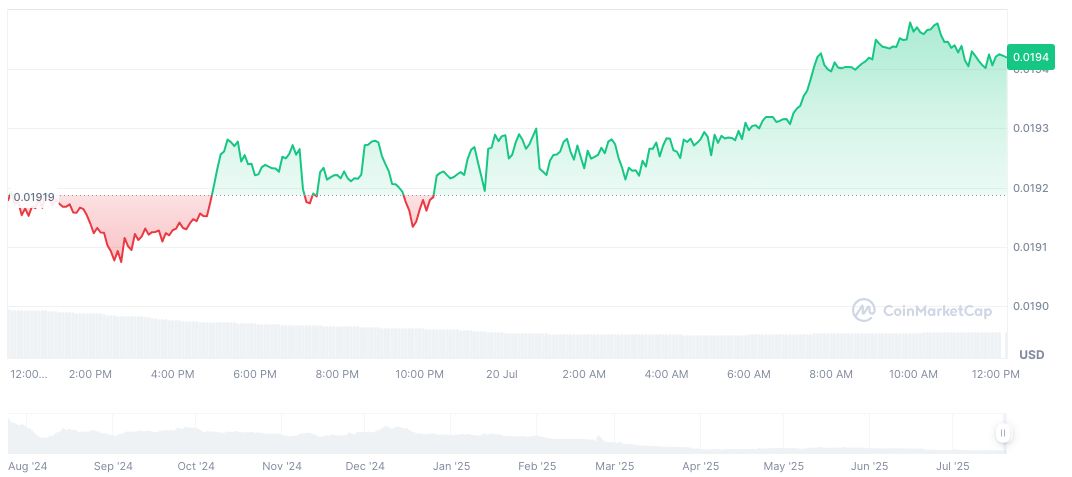Jump to Sep '24 in the navigator
The width and height of the screenshot is (1072, 477).
113,466
